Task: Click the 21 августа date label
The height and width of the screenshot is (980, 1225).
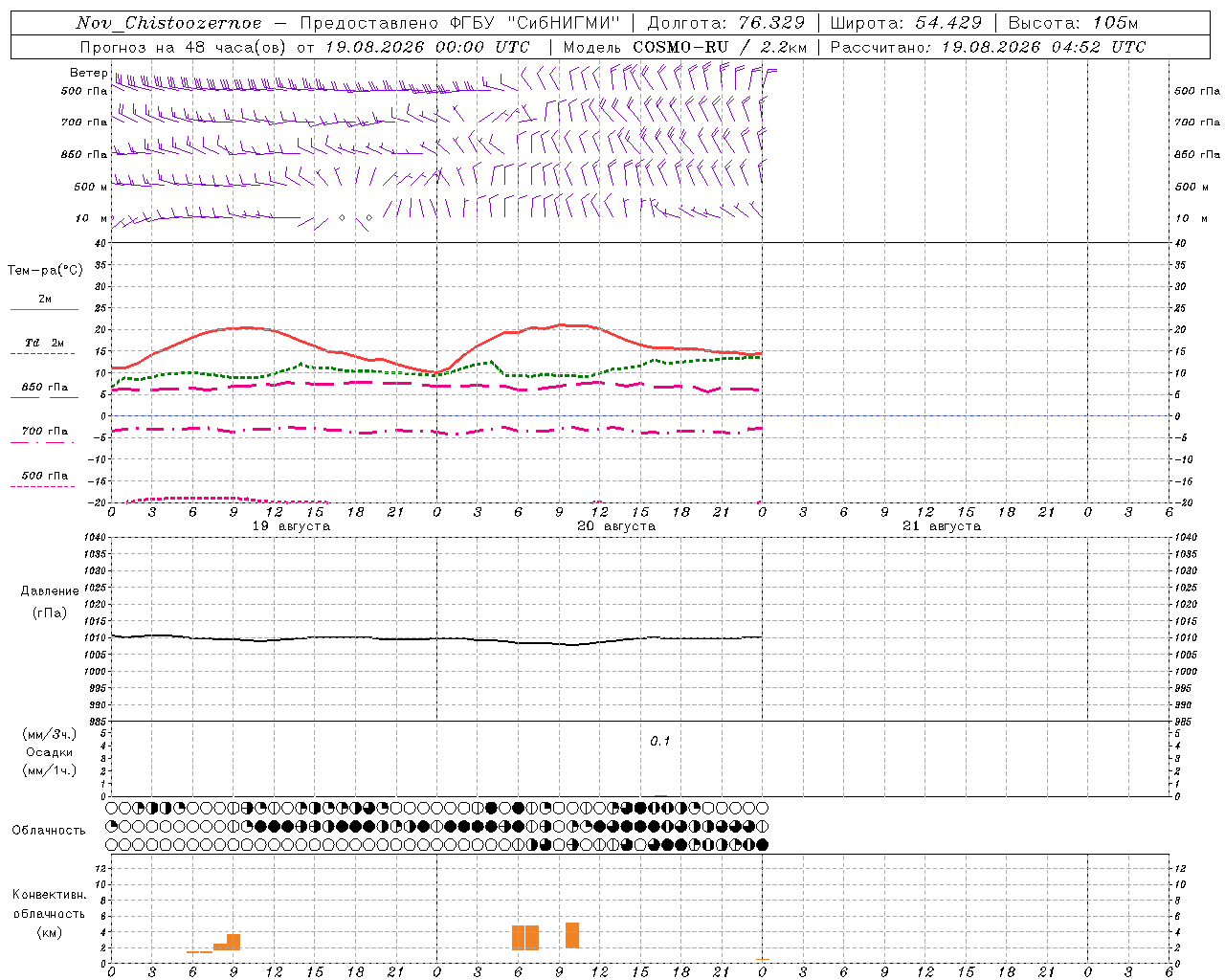Action: (942, 526)
